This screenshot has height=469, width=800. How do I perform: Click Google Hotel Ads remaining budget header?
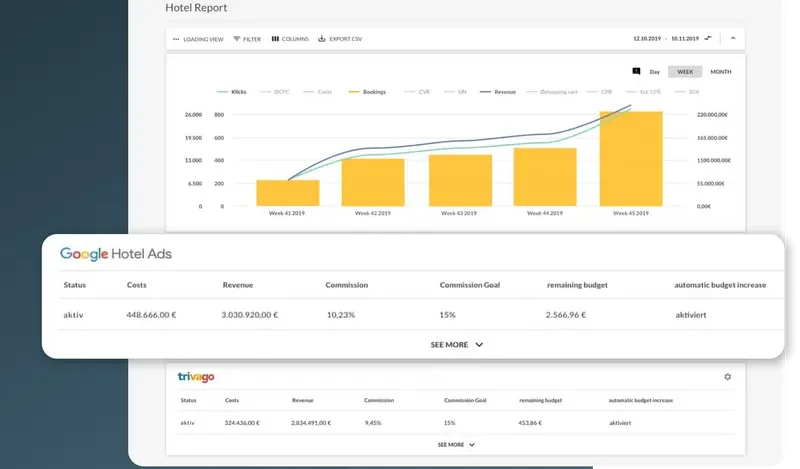click(x=577, y=285)
